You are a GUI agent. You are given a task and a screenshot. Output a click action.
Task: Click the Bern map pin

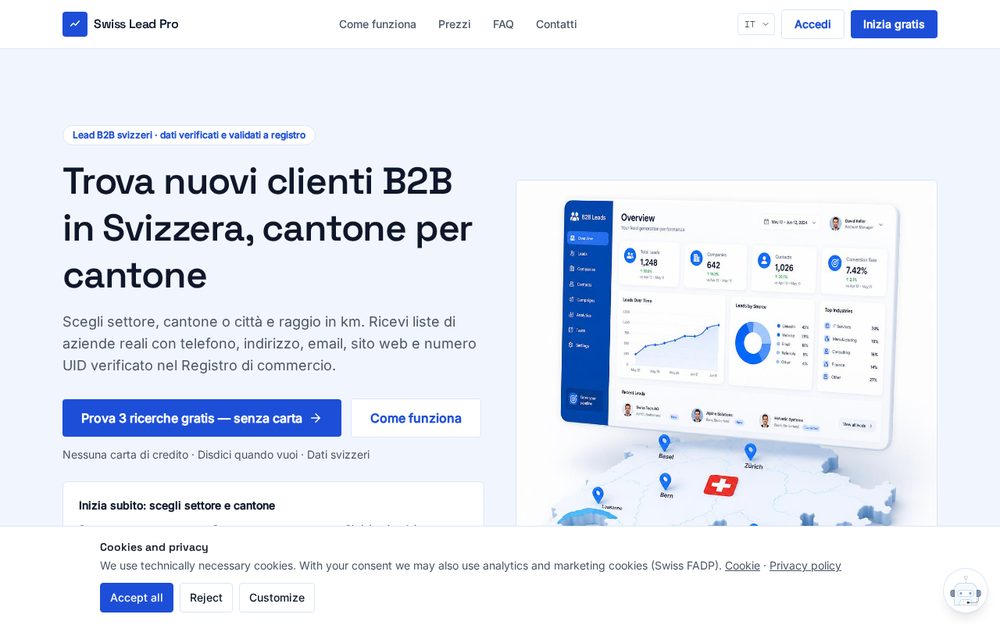pos(665,481)
